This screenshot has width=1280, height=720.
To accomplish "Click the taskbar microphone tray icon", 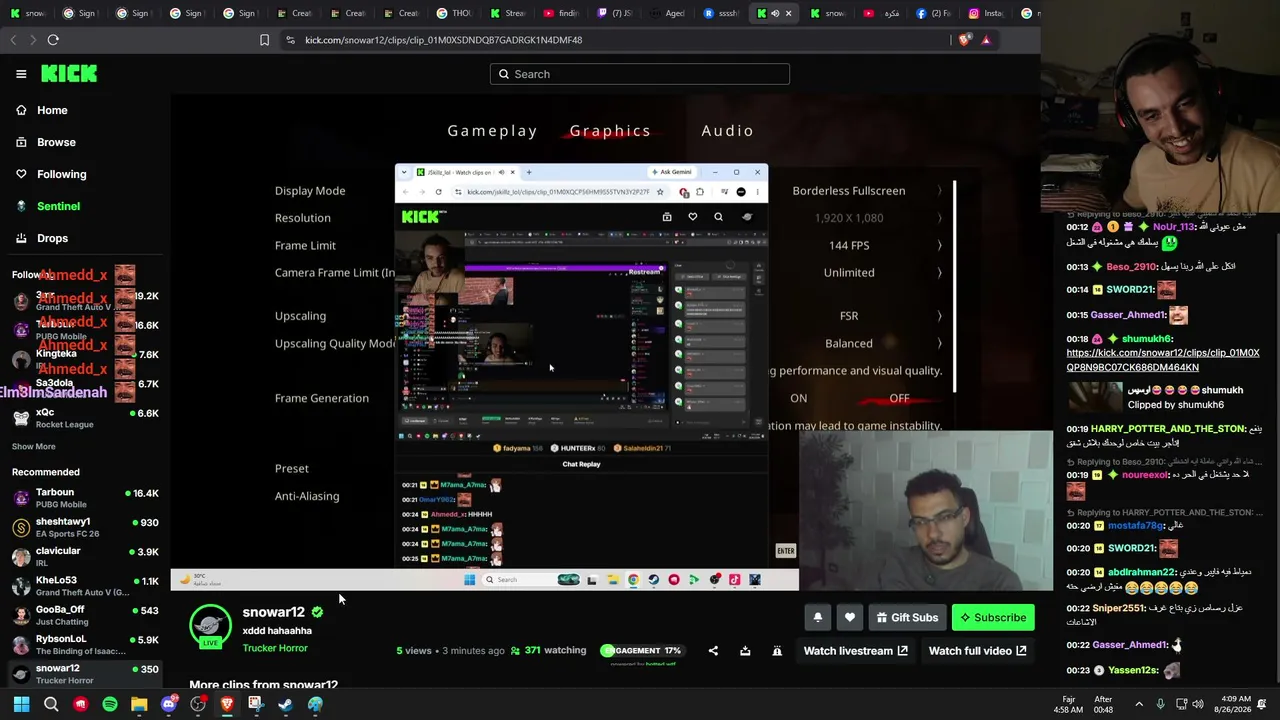I will pyautogui.click(x=1160, y=704).
